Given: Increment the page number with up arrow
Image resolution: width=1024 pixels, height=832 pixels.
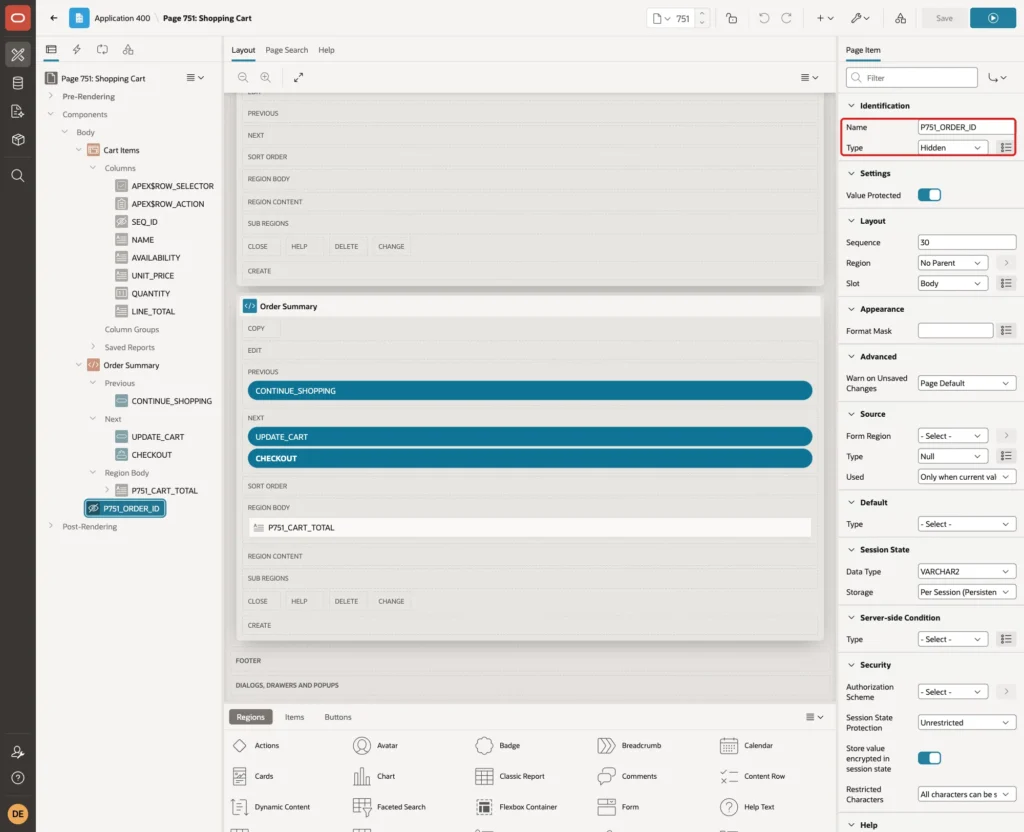Looking at the screenshot, I should [x=702, y=14].
